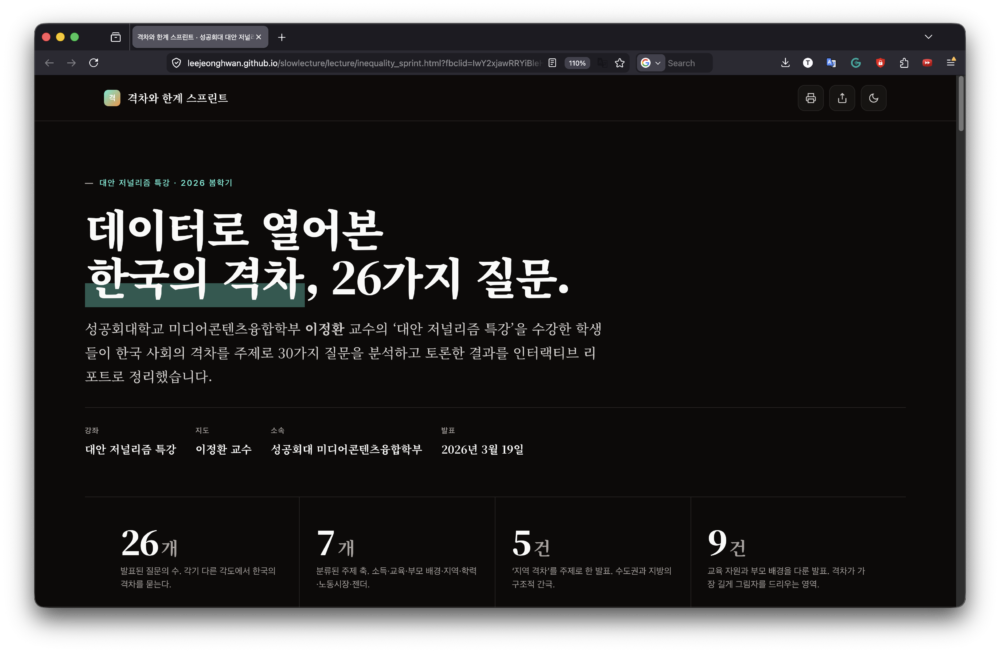Image resolution: width=1000 pixels, height=653 pixels.
Task: Open a new tab with plus button
Action: [x=282, y=37]
